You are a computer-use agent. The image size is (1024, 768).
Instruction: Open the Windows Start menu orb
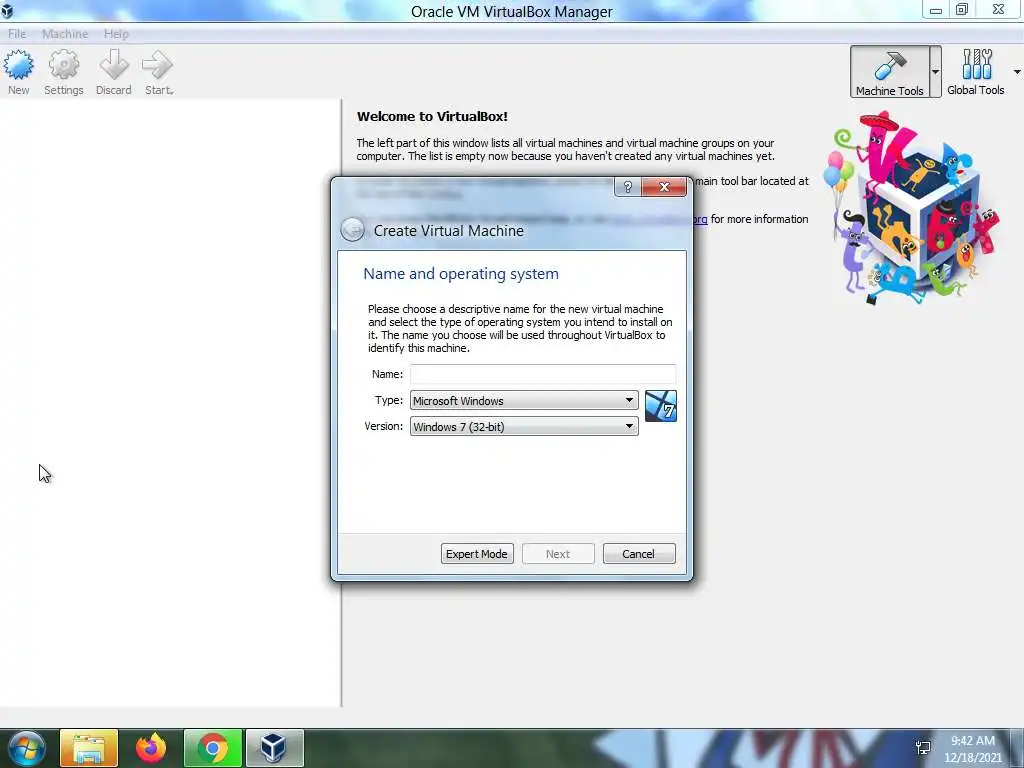[x=26, y=748]
